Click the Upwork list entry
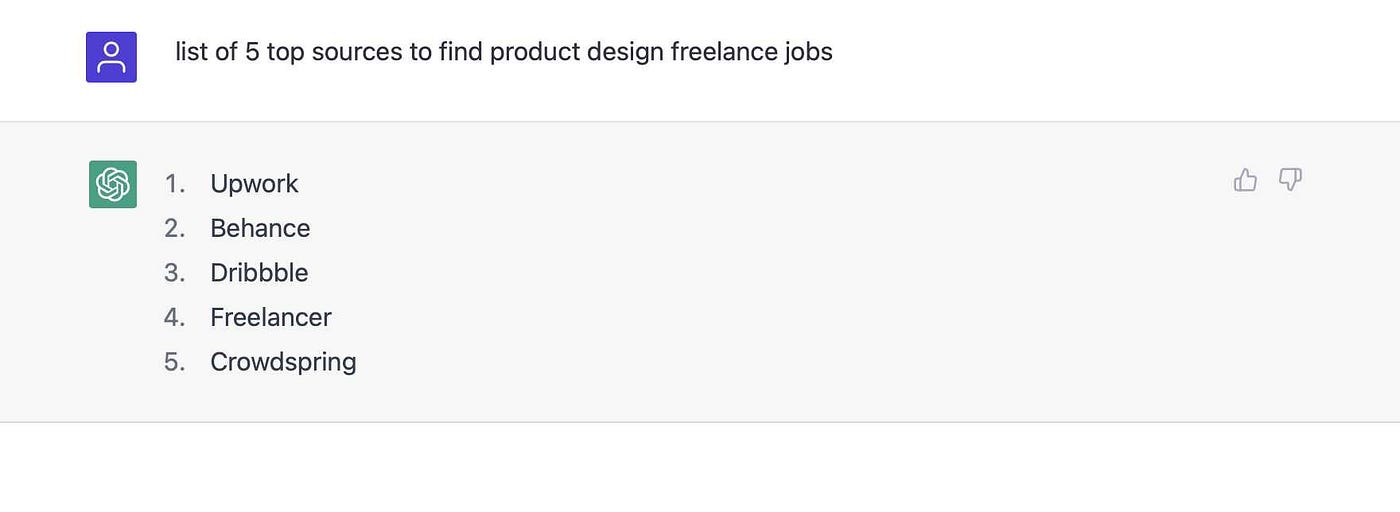The image size is (1400, 512). tap(254, 184)
